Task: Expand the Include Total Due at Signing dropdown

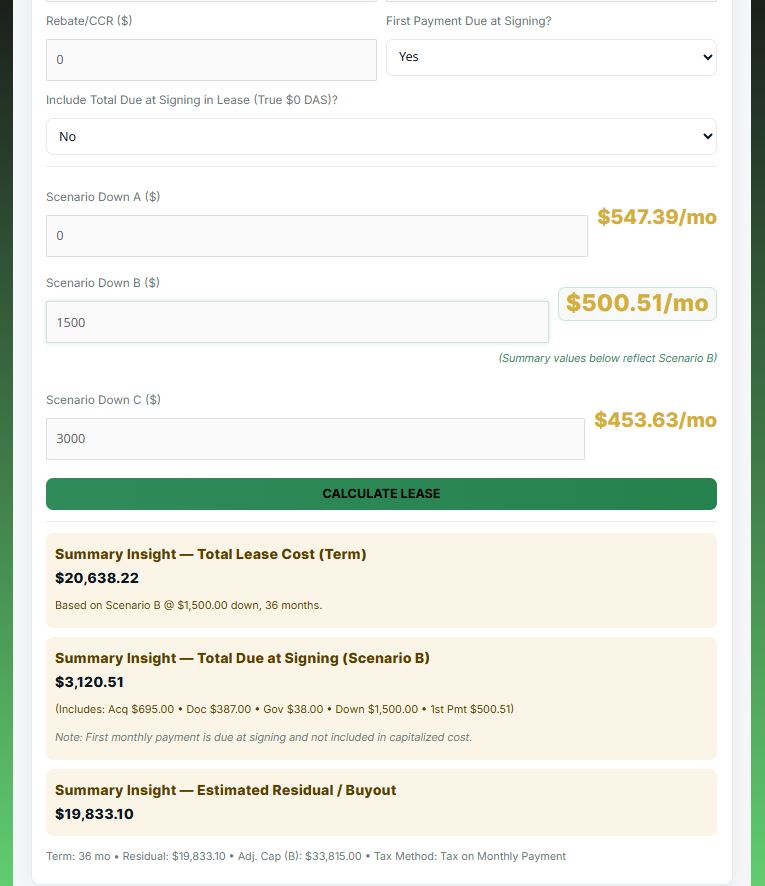Action: (x=381, y=137)
